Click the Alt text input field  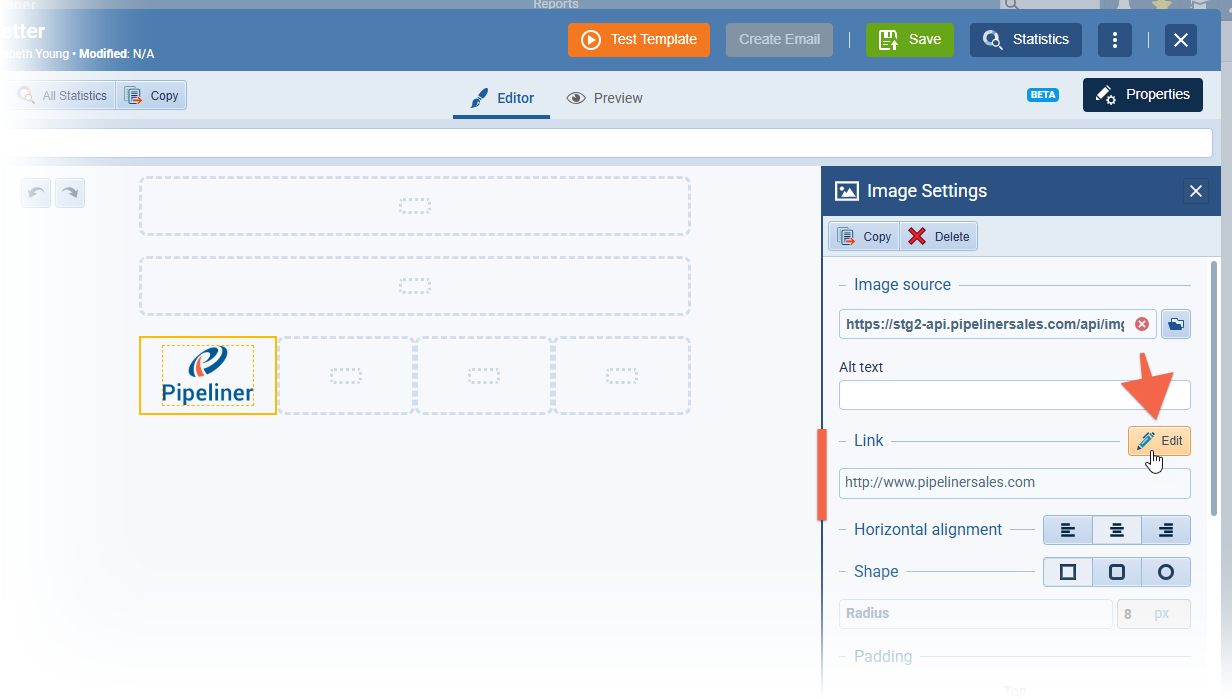point(1014,395)
